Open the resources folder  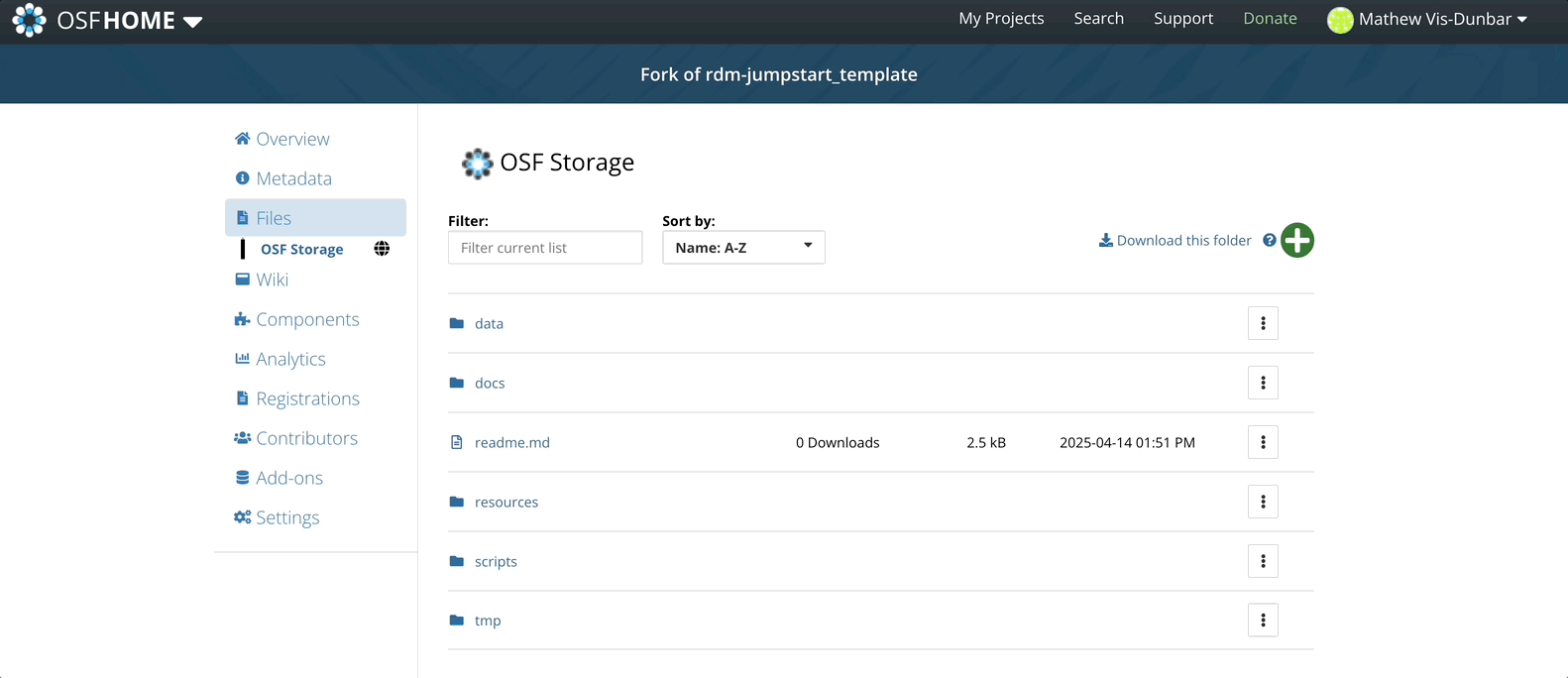pyautogui.click(x=505, y=502)
